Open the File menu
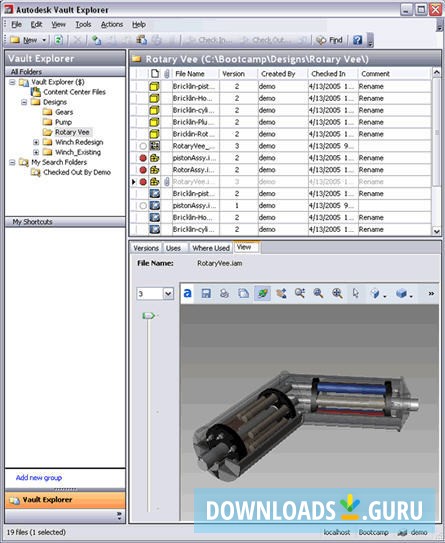Image resolution: width=445 pixels, height=543 pixels. [x=16, y=24]
